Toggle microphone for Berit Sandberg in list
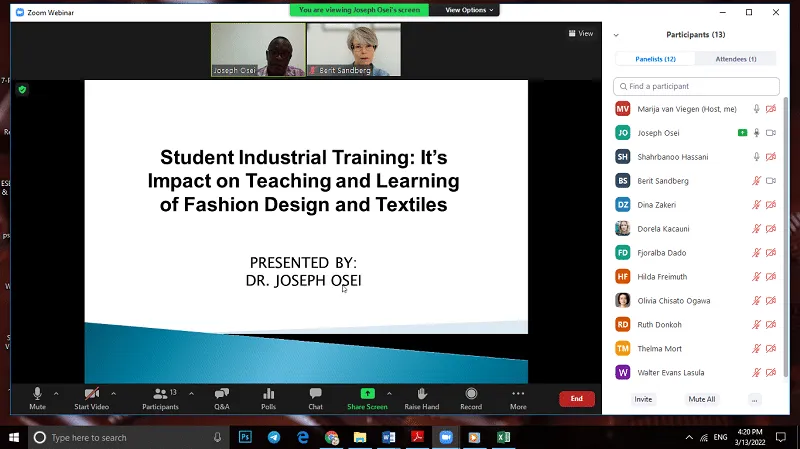 pos(757,181)
